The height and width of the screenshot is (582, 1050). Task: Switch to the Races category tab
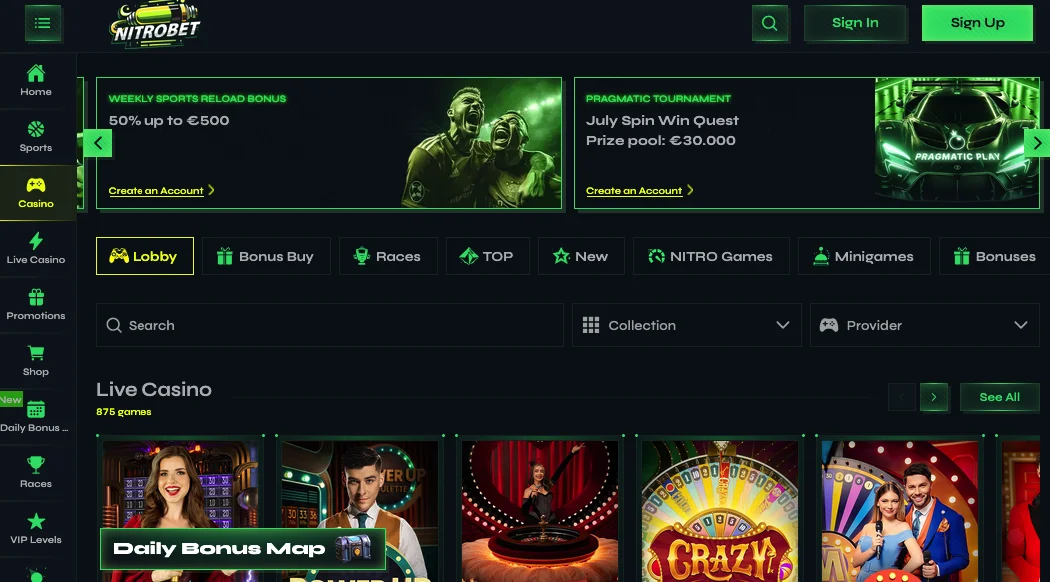point(388,256)
